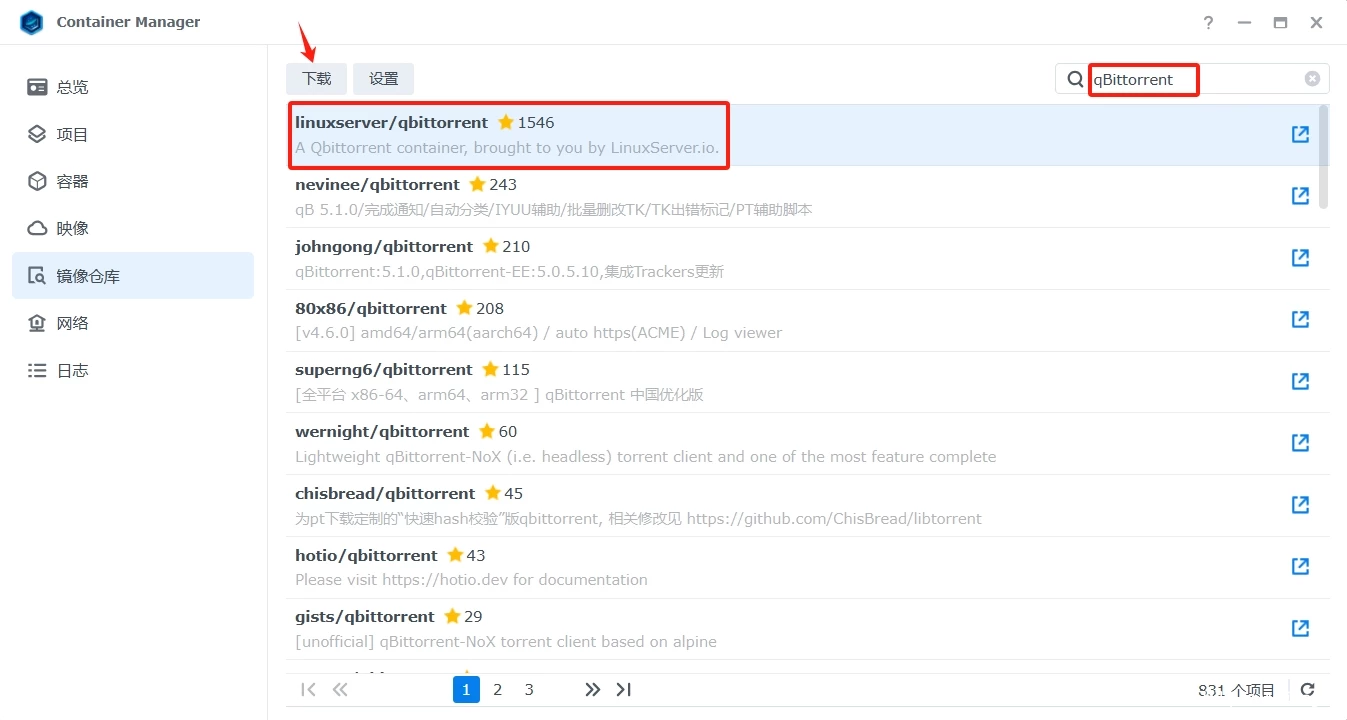Go to the first results page
Viewport: 1347px width, 720px height.
pos(308,689)
